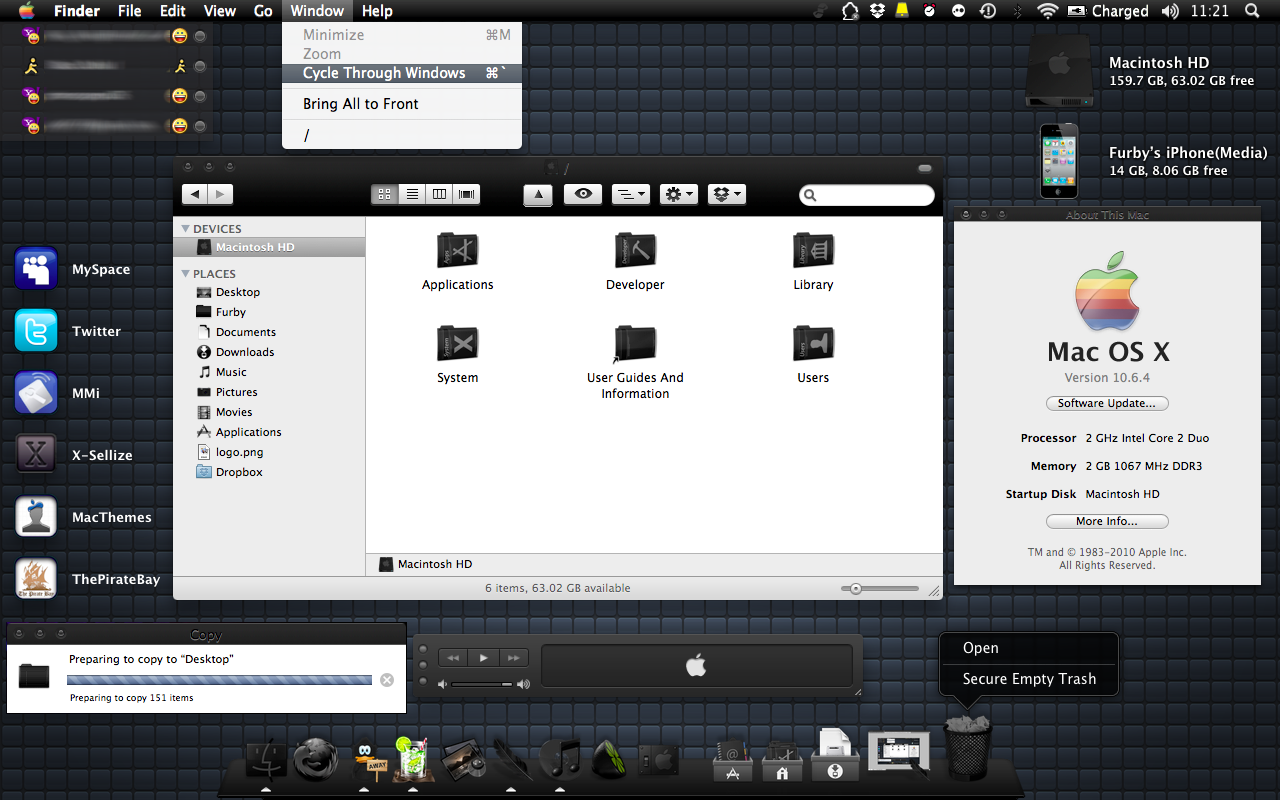
Task: Click the Finder icon in the Dock
Action: [x=267, y=760]
